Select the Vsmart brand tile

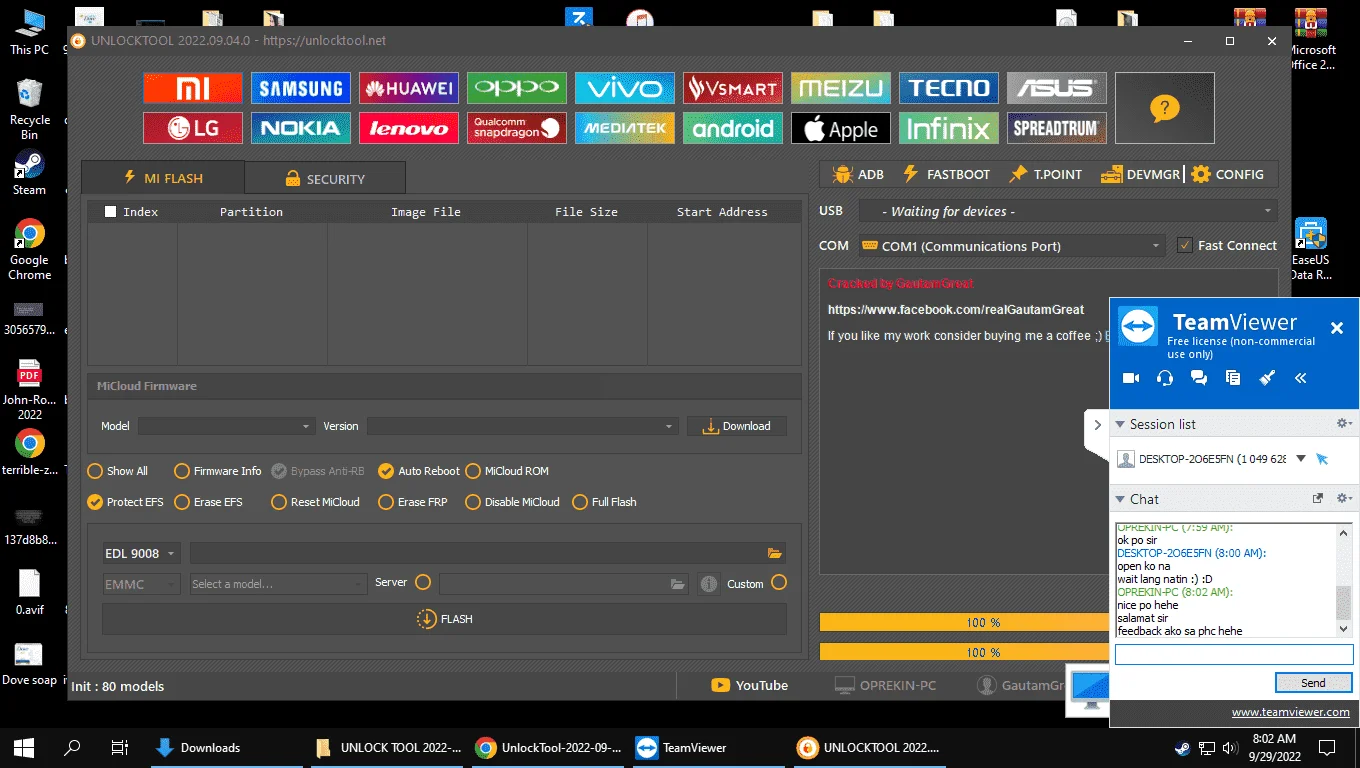click(732, 88)
